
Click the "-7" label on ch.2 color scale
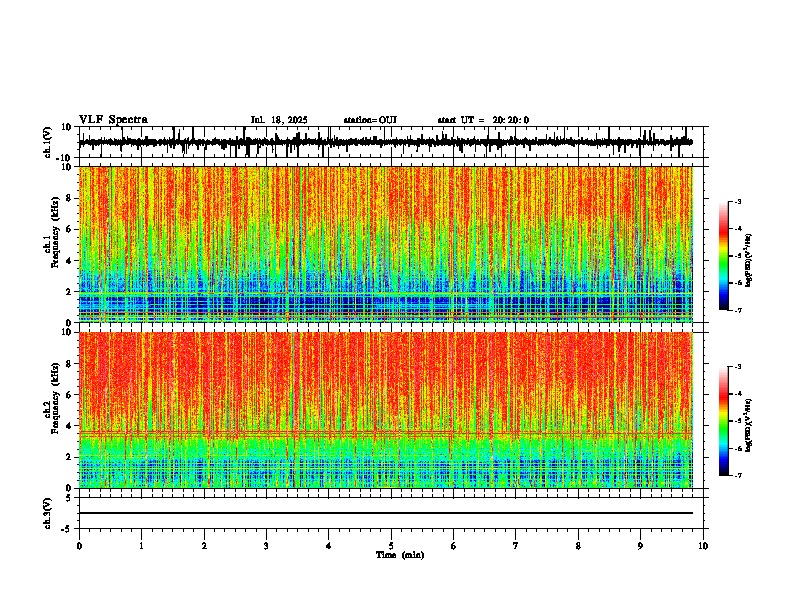pyautogui.click(x=737, y=475)
